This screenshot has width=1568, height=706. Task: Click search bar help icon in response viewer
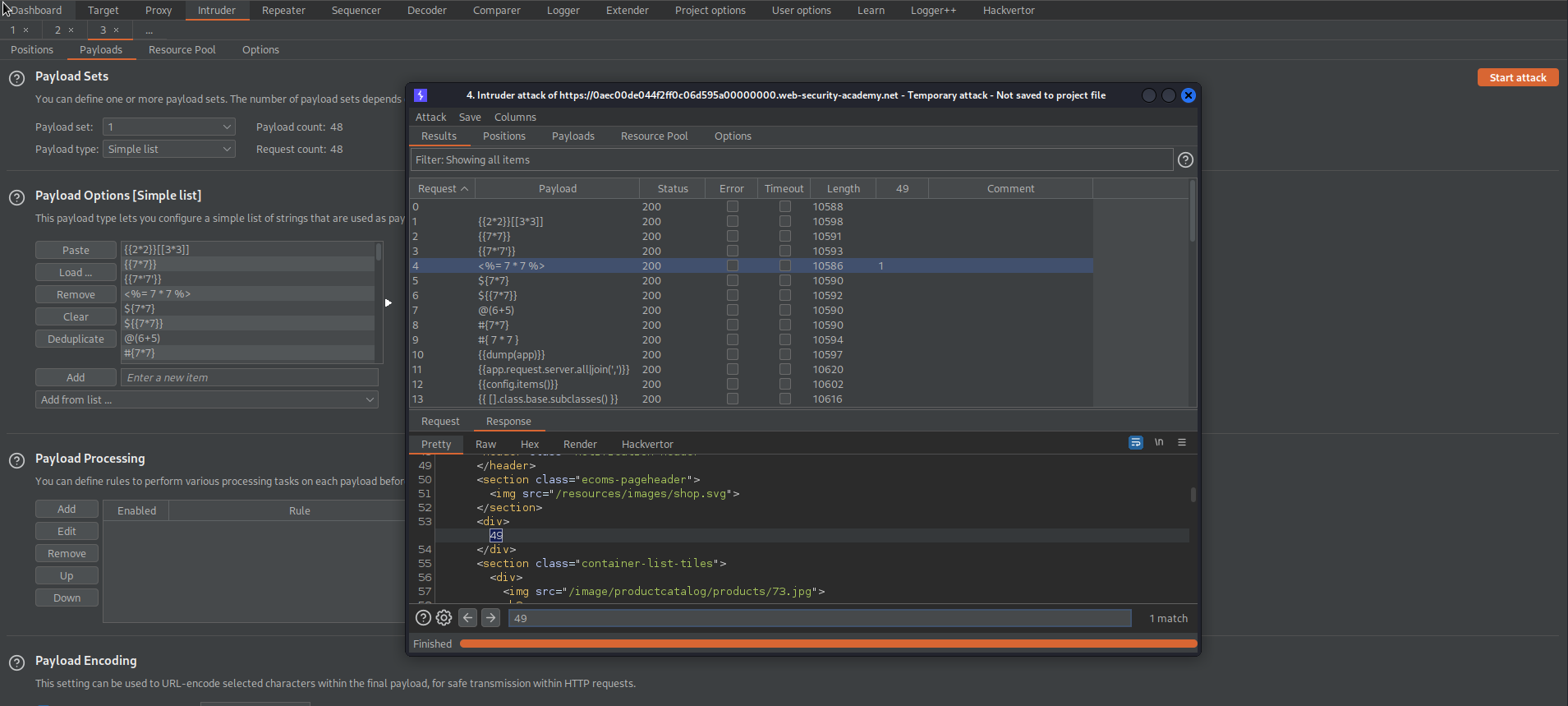[423, 618]
